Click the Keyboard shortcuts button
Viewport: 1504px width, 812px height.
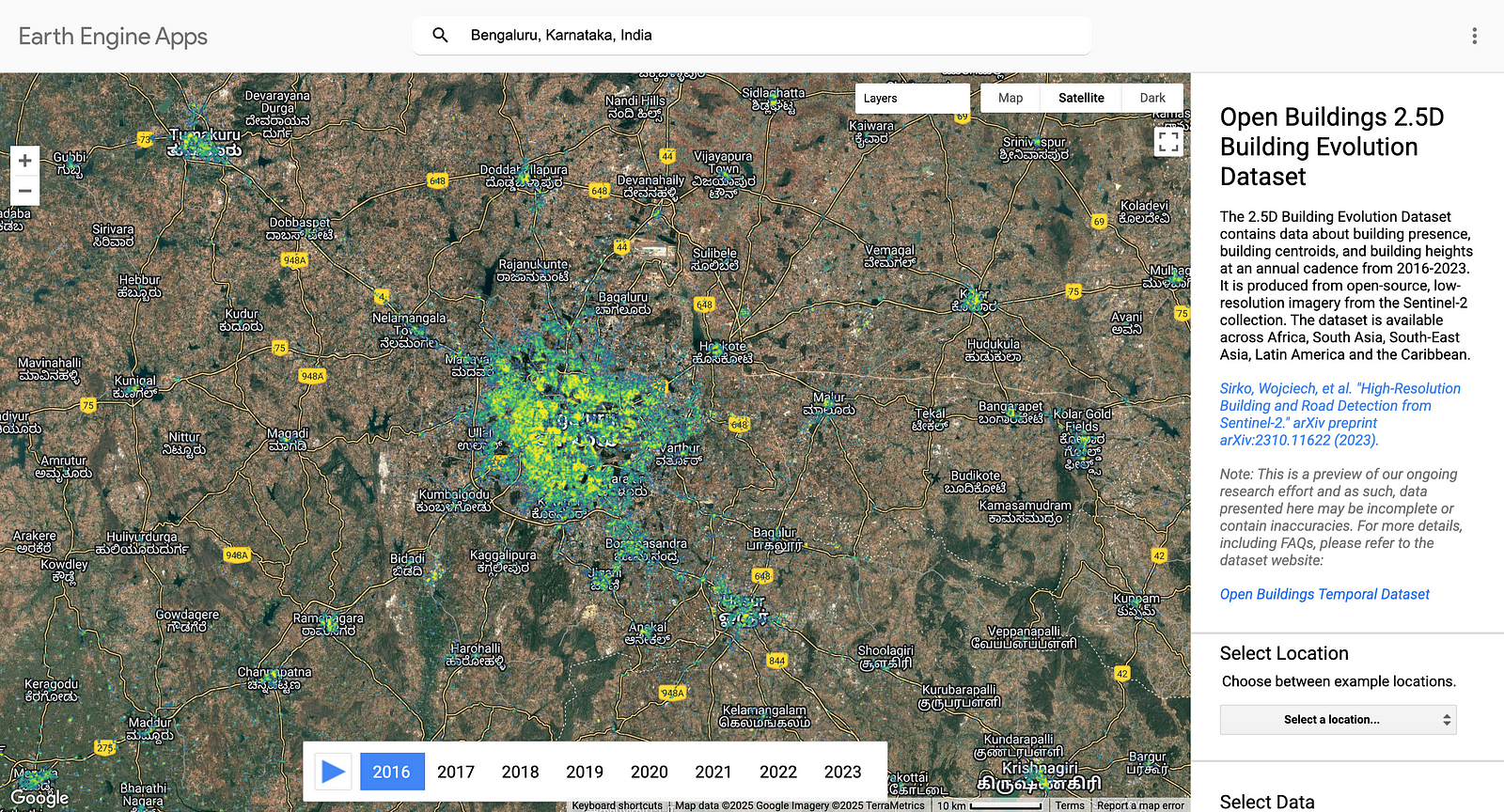(618, 805)
